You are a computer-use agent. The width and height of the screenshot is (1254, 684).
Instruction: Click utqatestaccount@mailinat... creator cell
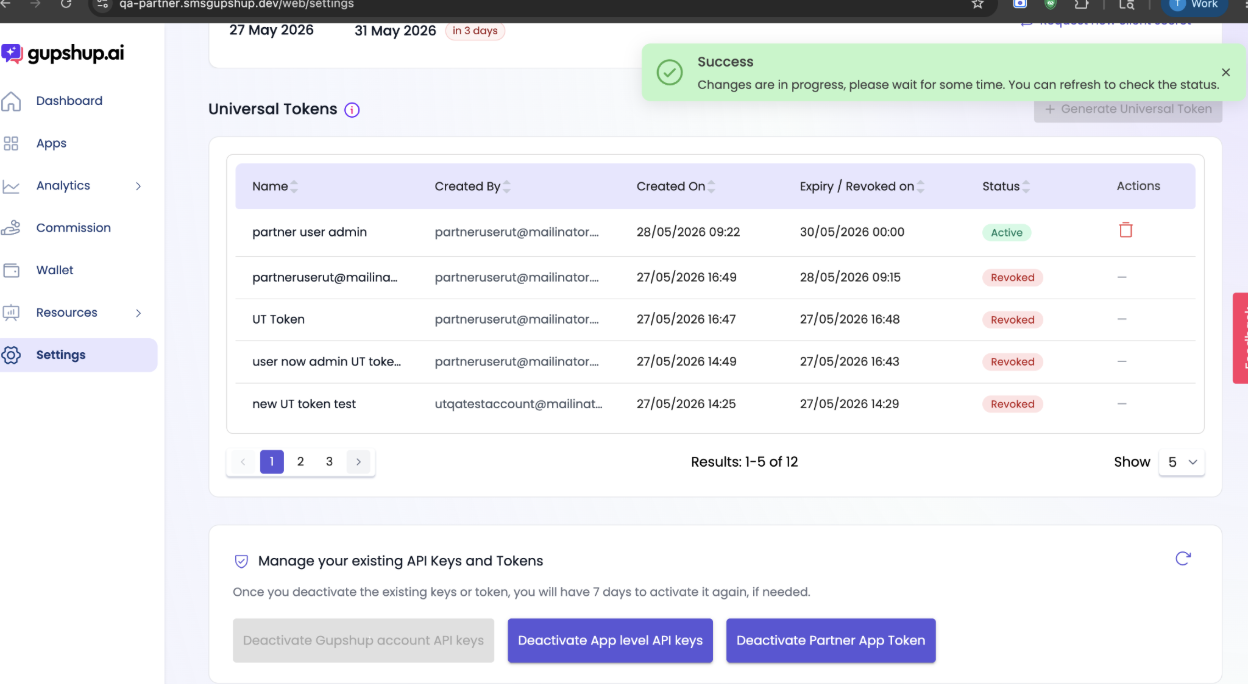pos(519,404)
